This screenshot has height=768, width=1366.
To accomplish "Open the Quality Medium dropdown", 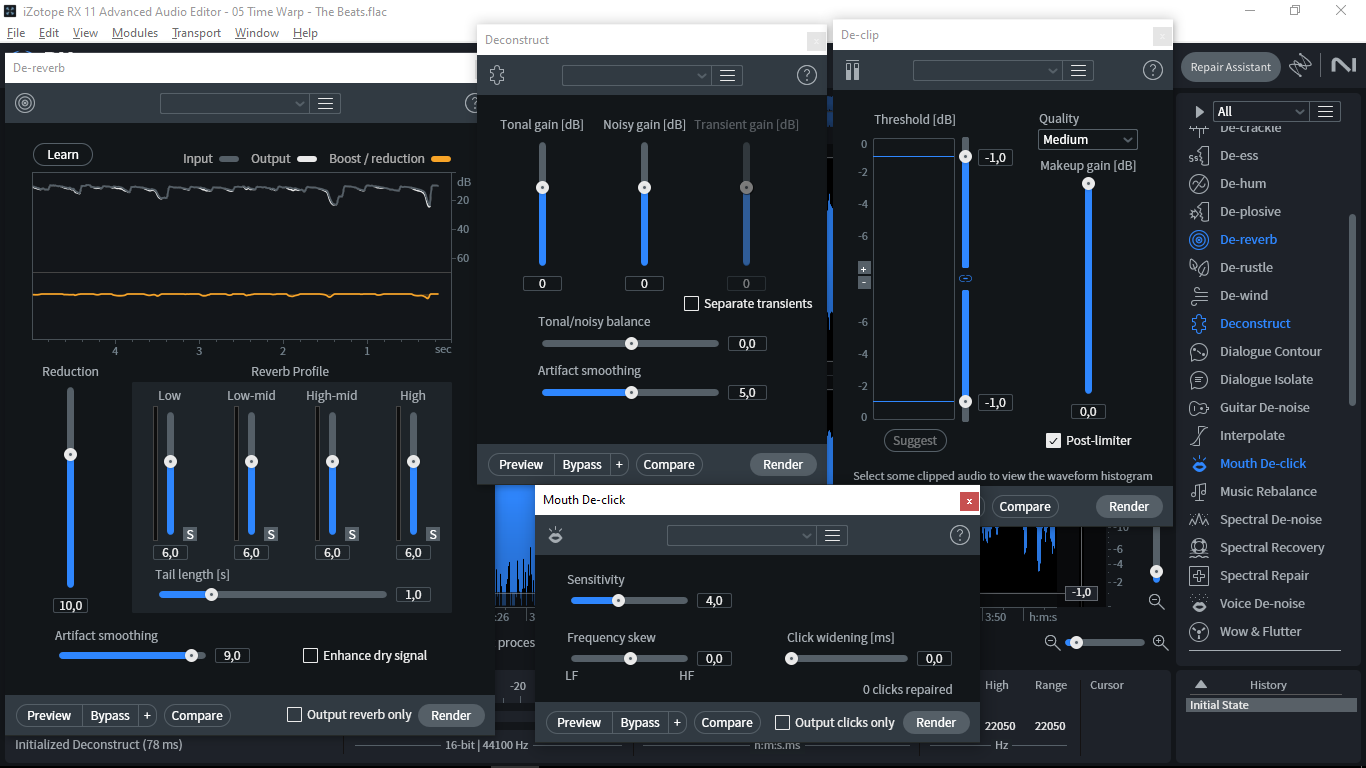I will 1088,140.
